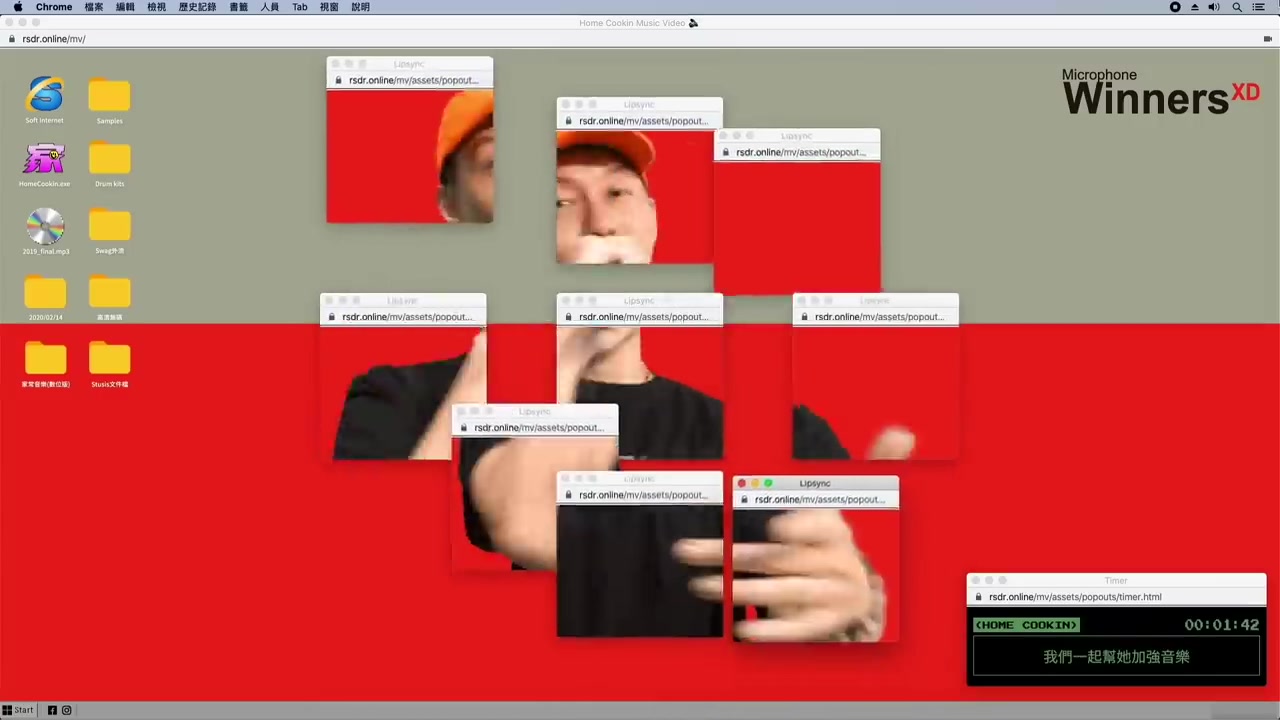Click the Timer window title bar
The width and height of the screenshot is (1280, 720).
(x=1116, y=580)
